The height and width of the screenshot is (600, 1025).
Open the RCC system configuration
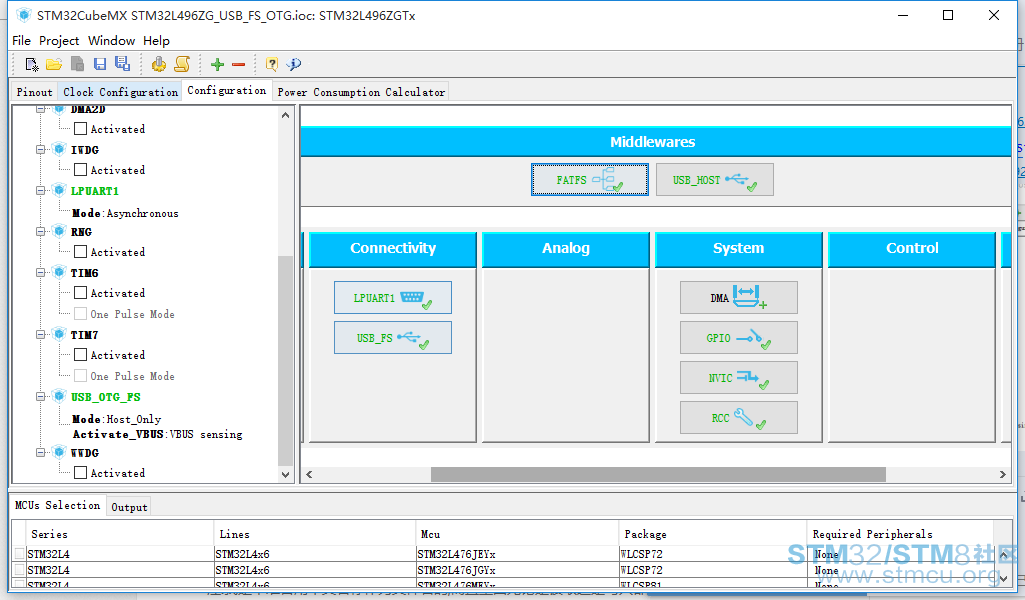tap(739, 418)
